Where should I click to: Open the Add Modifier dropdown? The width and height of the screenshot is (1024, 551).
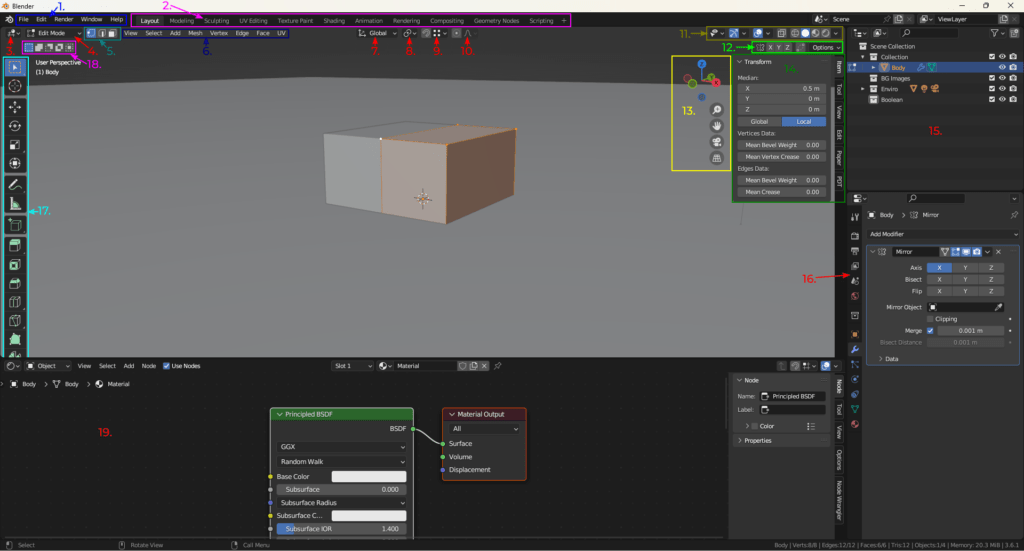[x=942, y=232]
